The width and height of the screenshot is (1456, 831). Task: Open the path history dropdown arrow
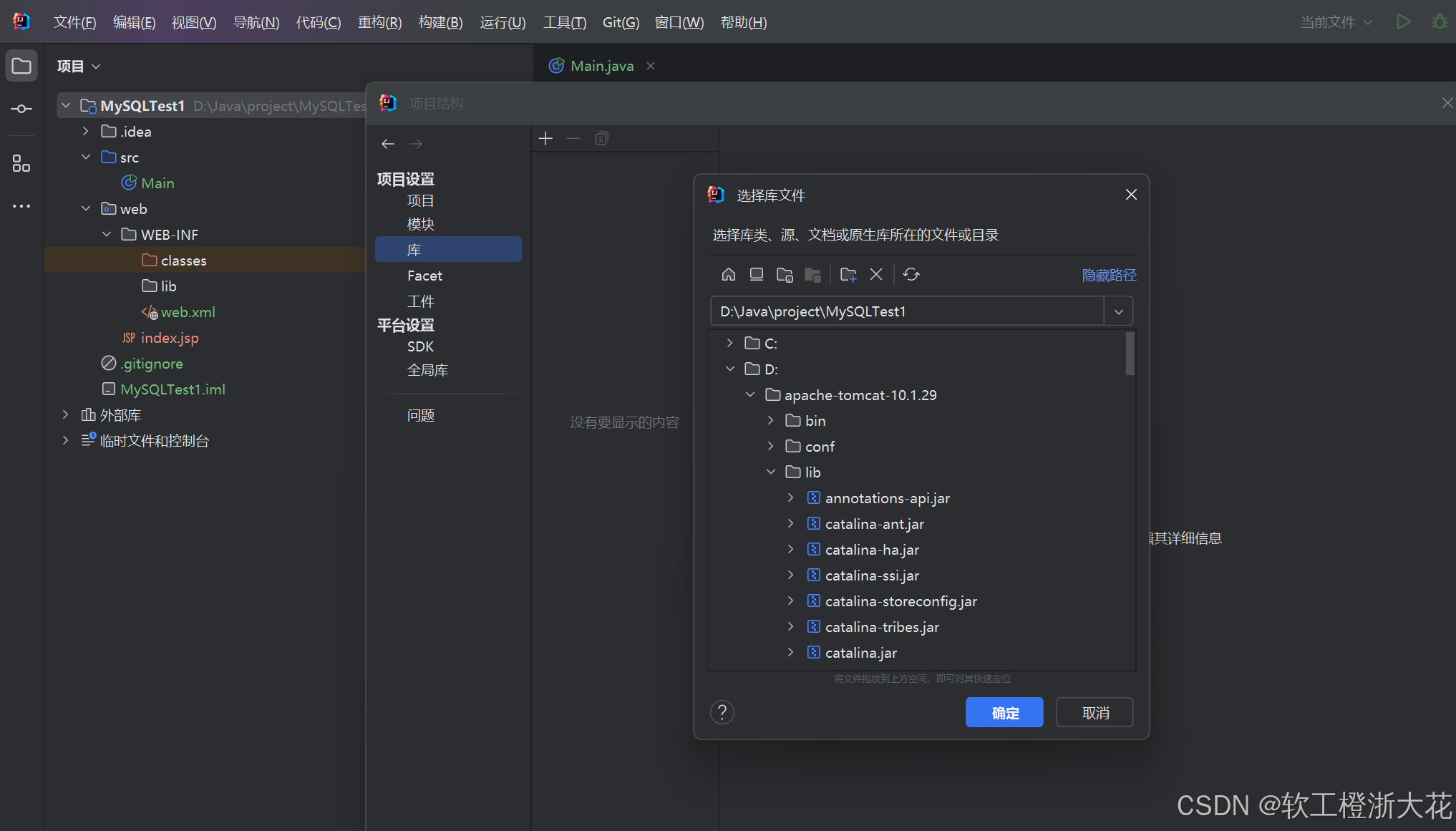[1118, 311]
